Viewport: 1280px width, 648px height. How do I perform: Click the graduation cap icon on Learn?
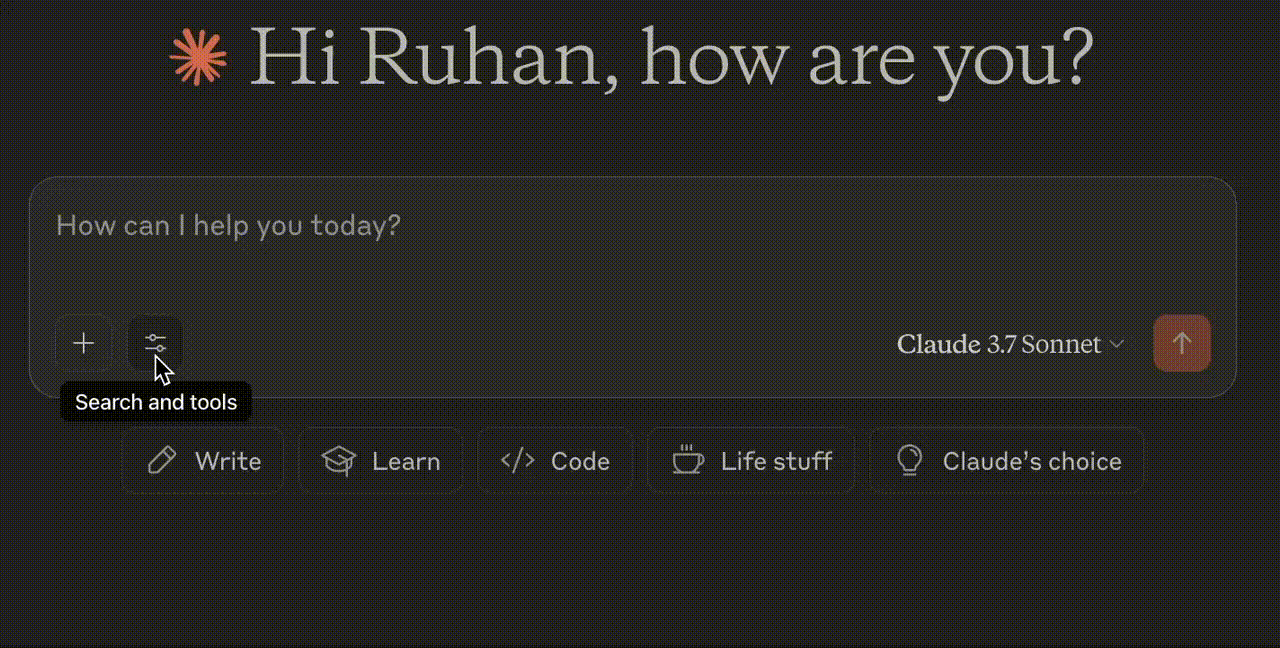pyautogui.click(x=339, y=461)
